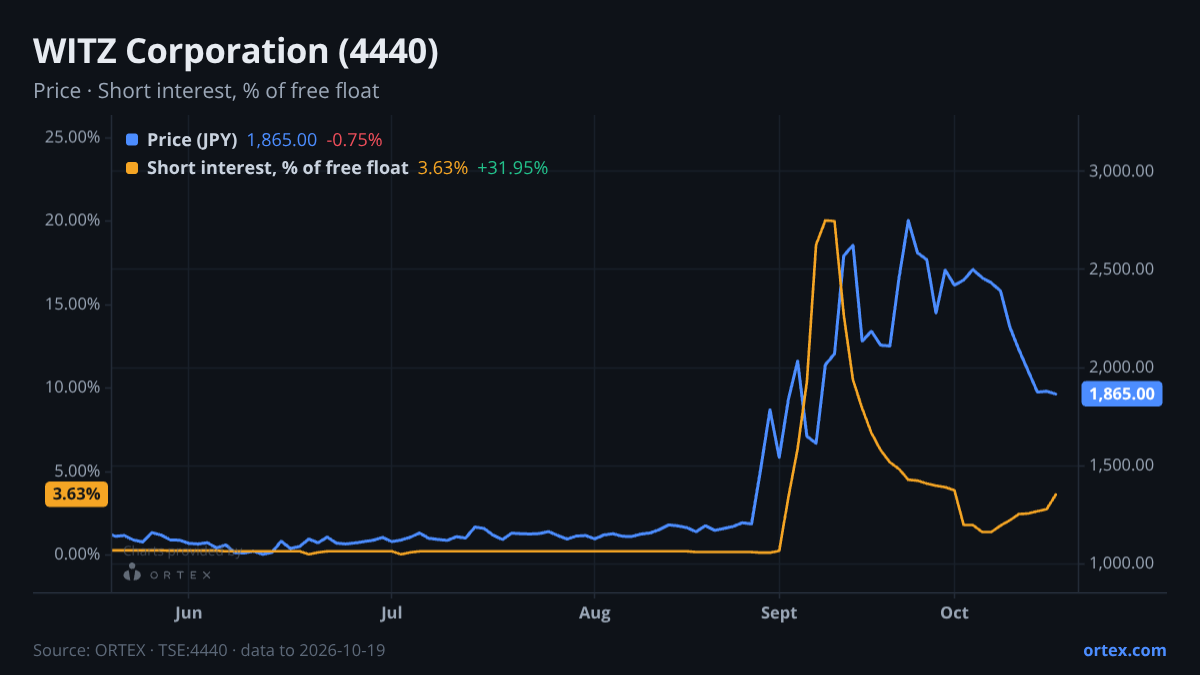
Task: Open the ortex.com link
Action: coord(1125,650)
